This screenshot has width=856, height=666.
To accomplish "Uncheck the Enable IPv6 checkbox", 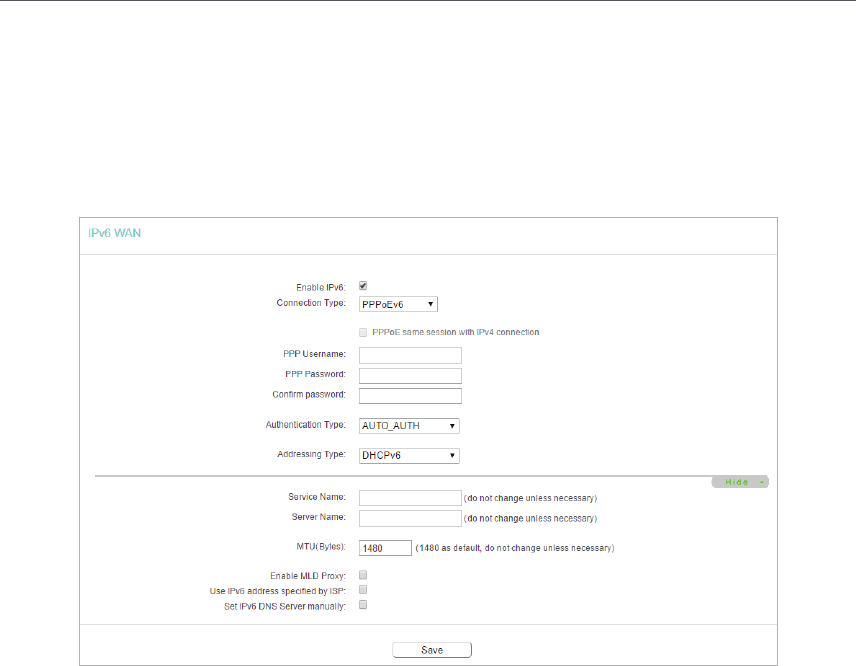I will coord(363,286).
